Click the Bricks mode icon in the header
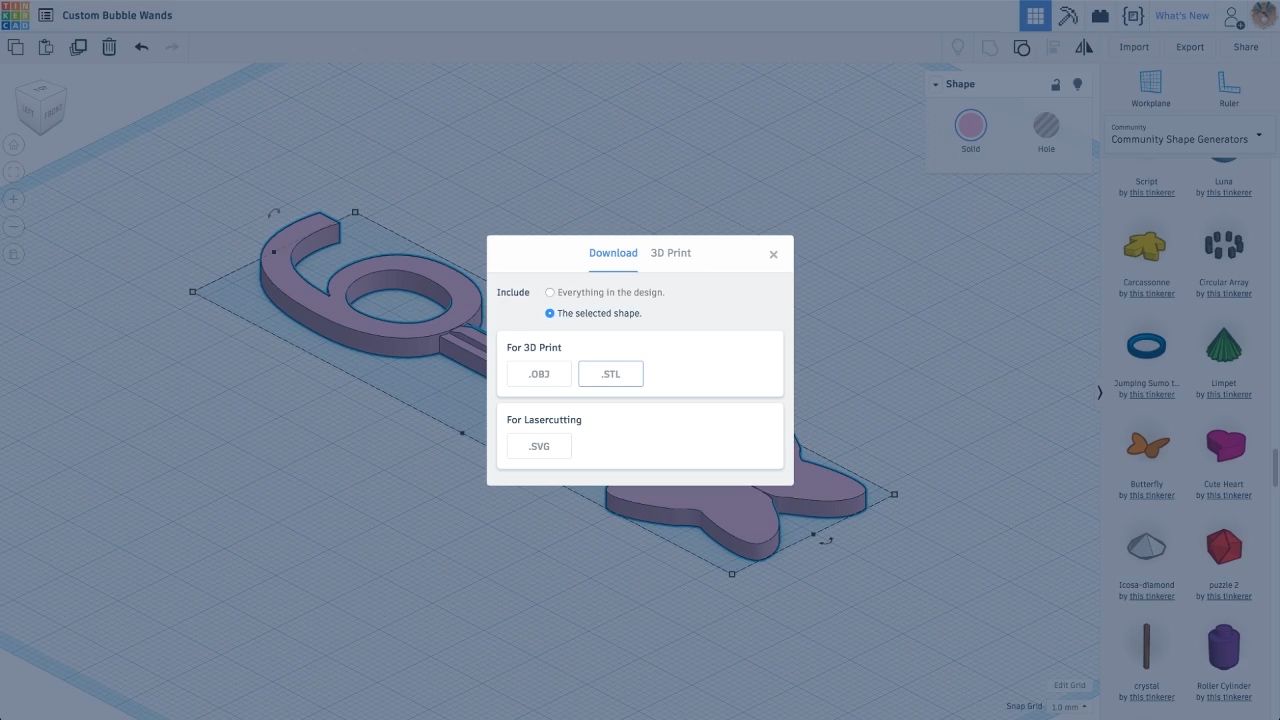 pyautogui.click(x=1100, y=15)
